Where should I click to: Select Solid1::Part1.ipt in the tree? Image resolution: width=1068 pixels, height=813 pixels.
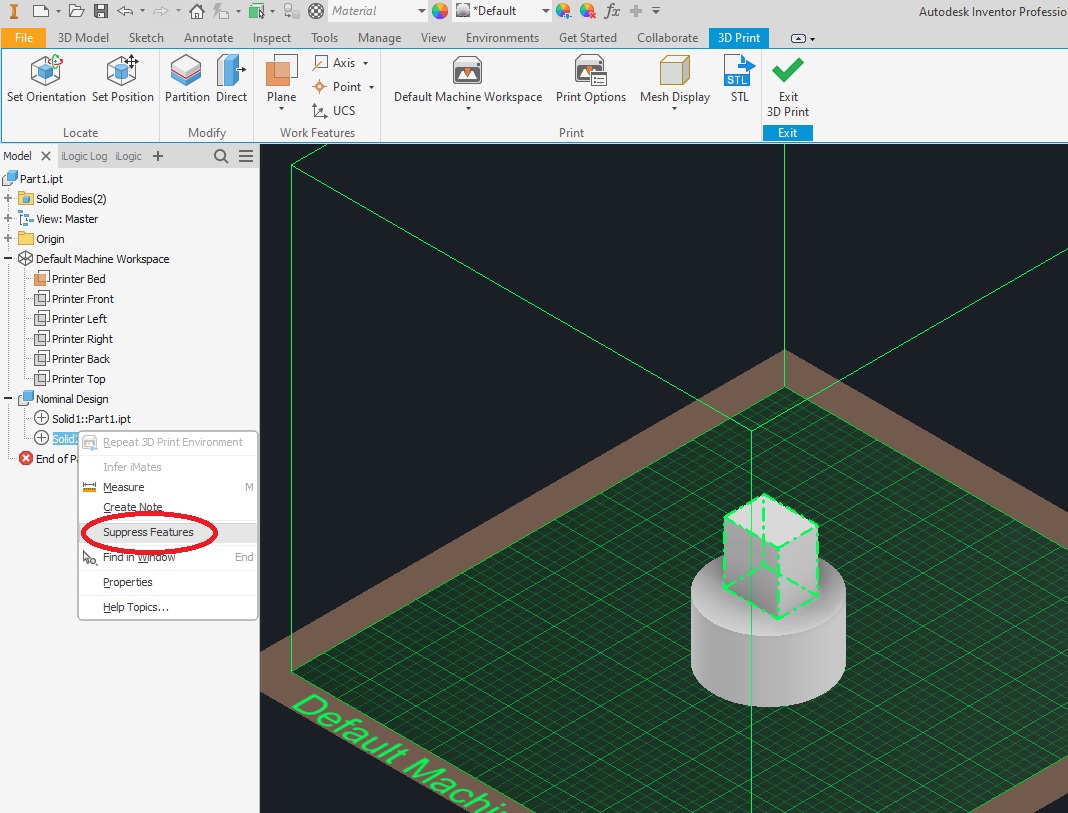[x=91, y=419]
